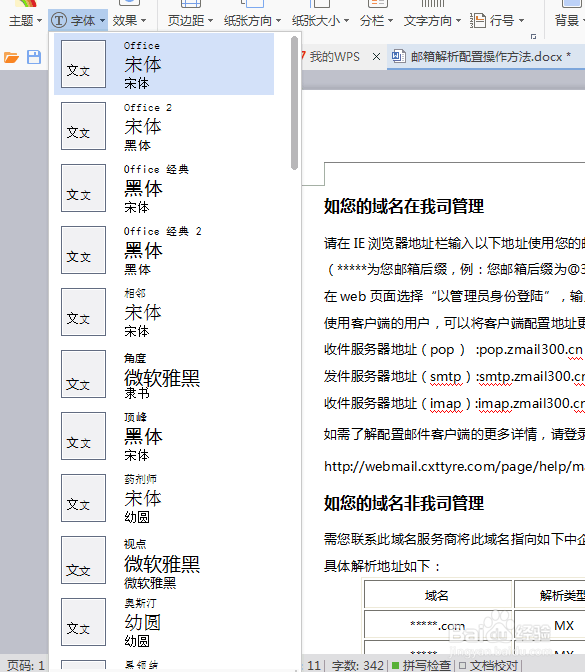Expand the 分栏 columns dropdown
Viewport: 585px width, 672px height.
(376, 20)
